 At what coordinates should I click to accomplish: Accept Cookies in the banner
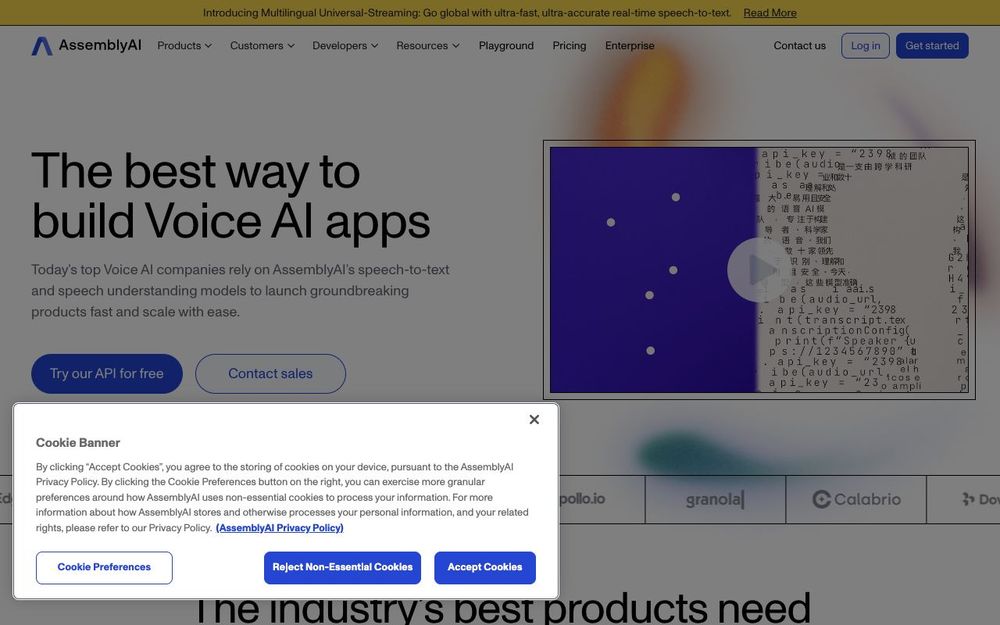485,568
